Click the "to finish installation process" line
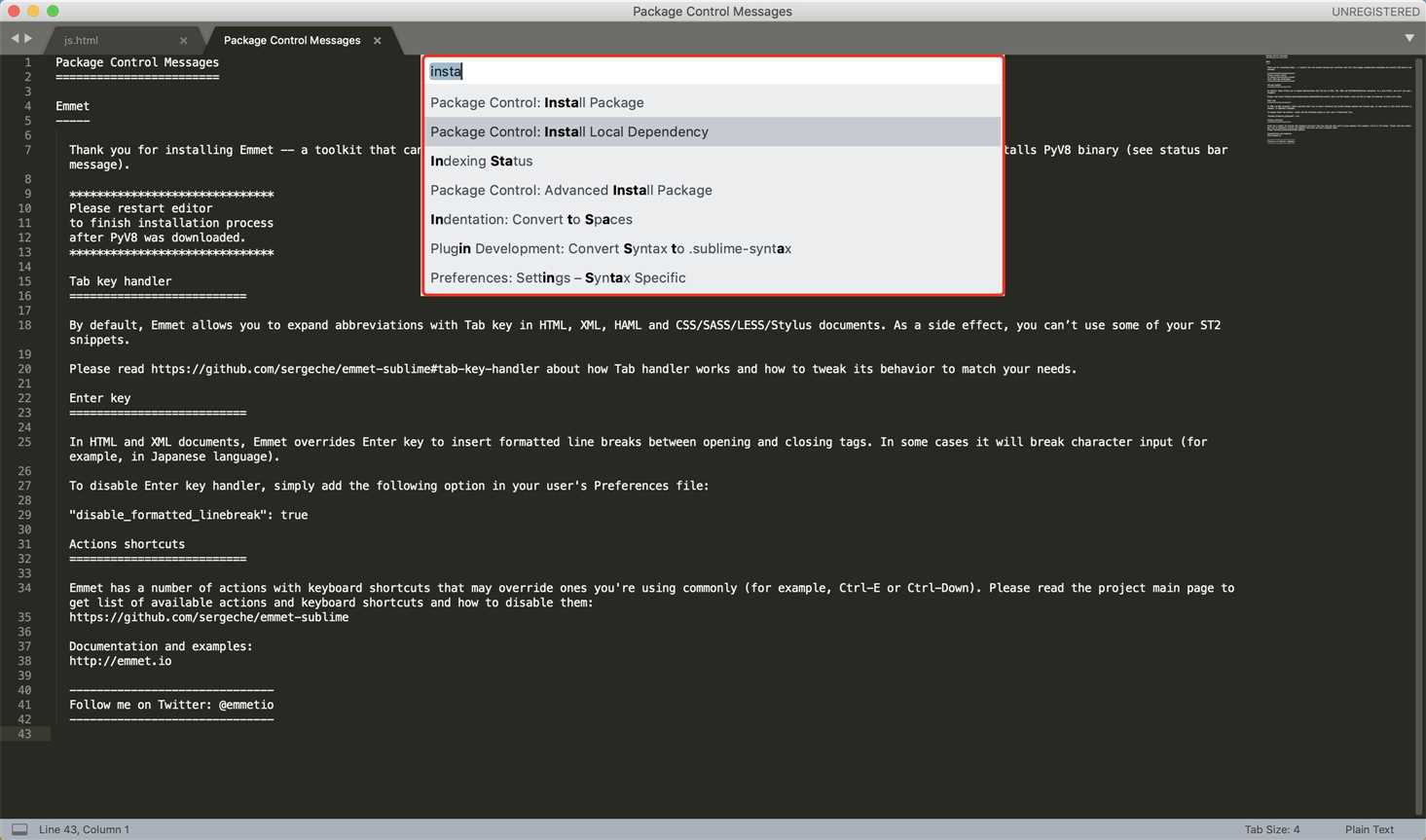 (x=171, y=223)
